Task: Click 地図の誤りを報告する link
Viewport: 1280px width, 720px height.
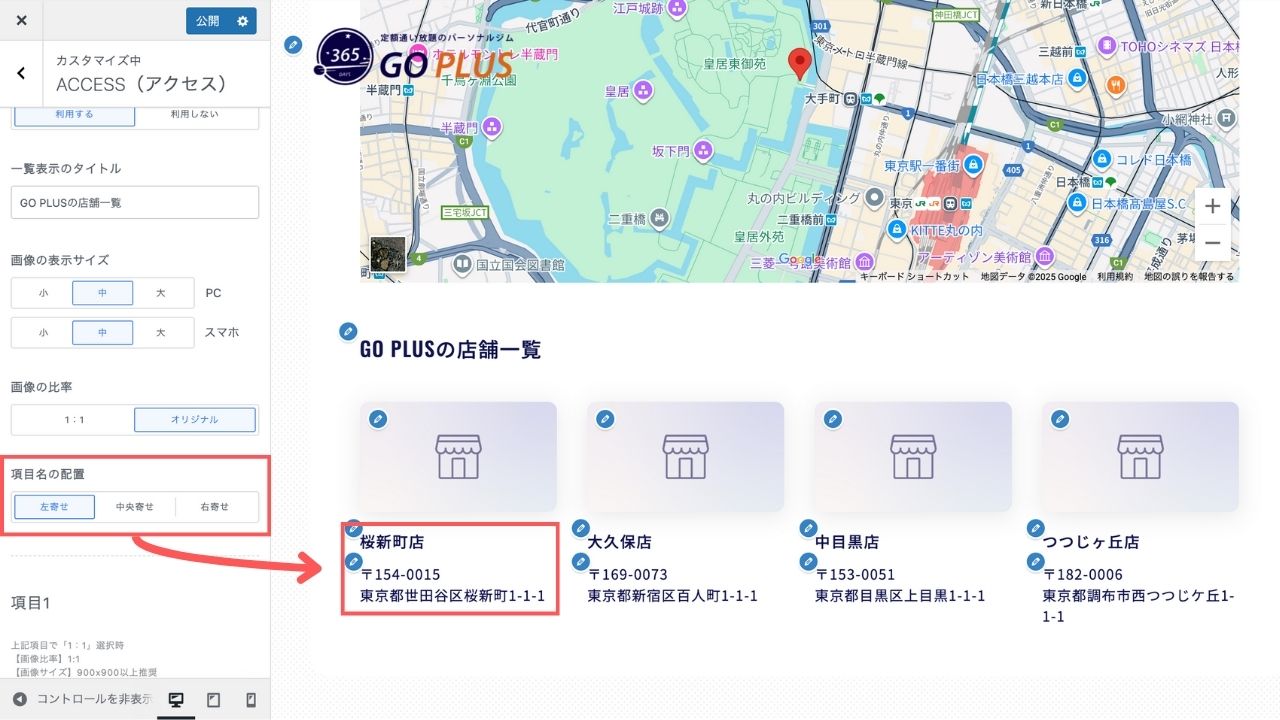Action: (x=1189, y=277)
